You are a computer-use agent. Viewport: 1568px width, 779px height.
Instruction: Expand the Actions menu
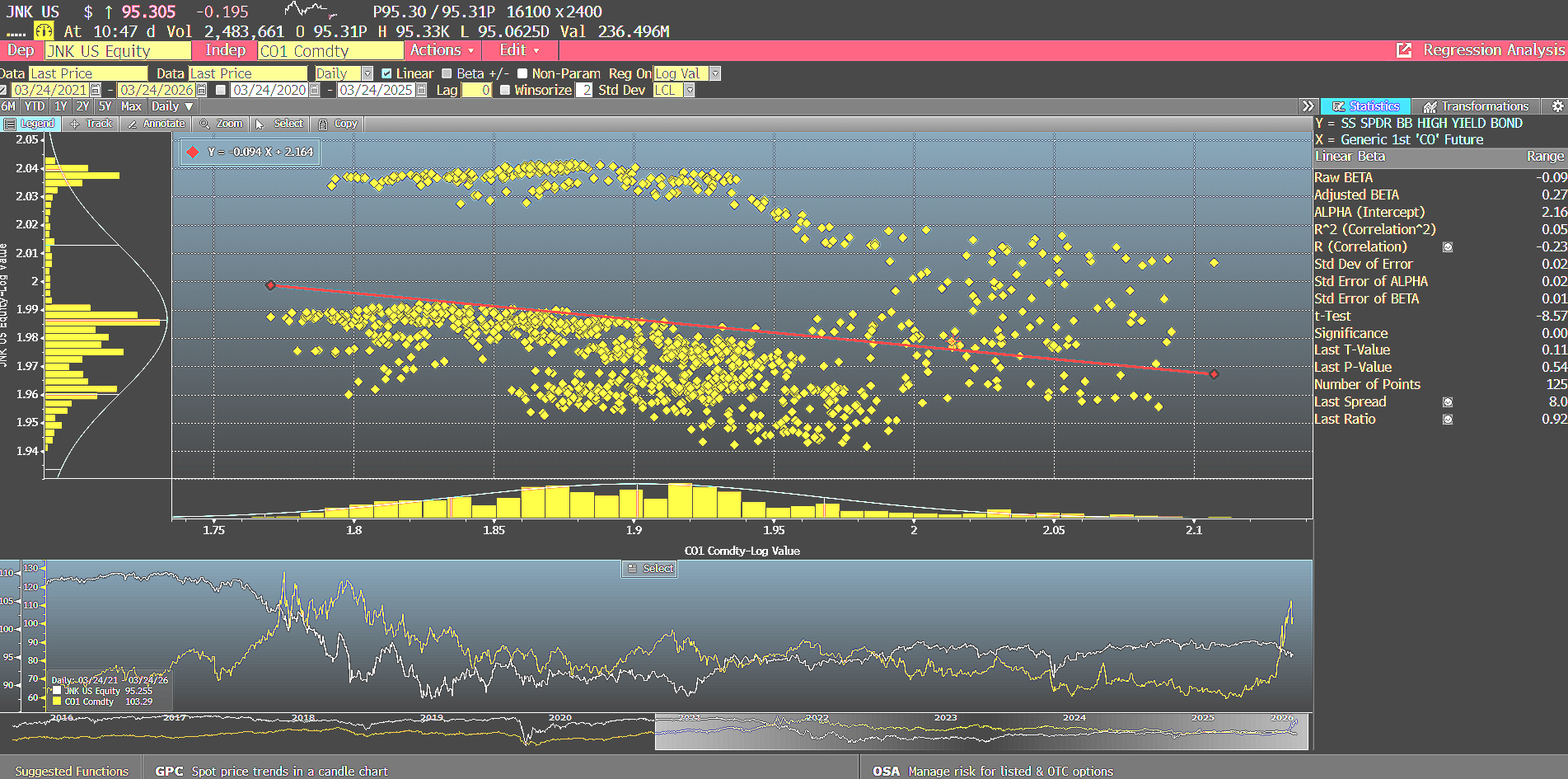pyautogui.click(x=442, y=50)
